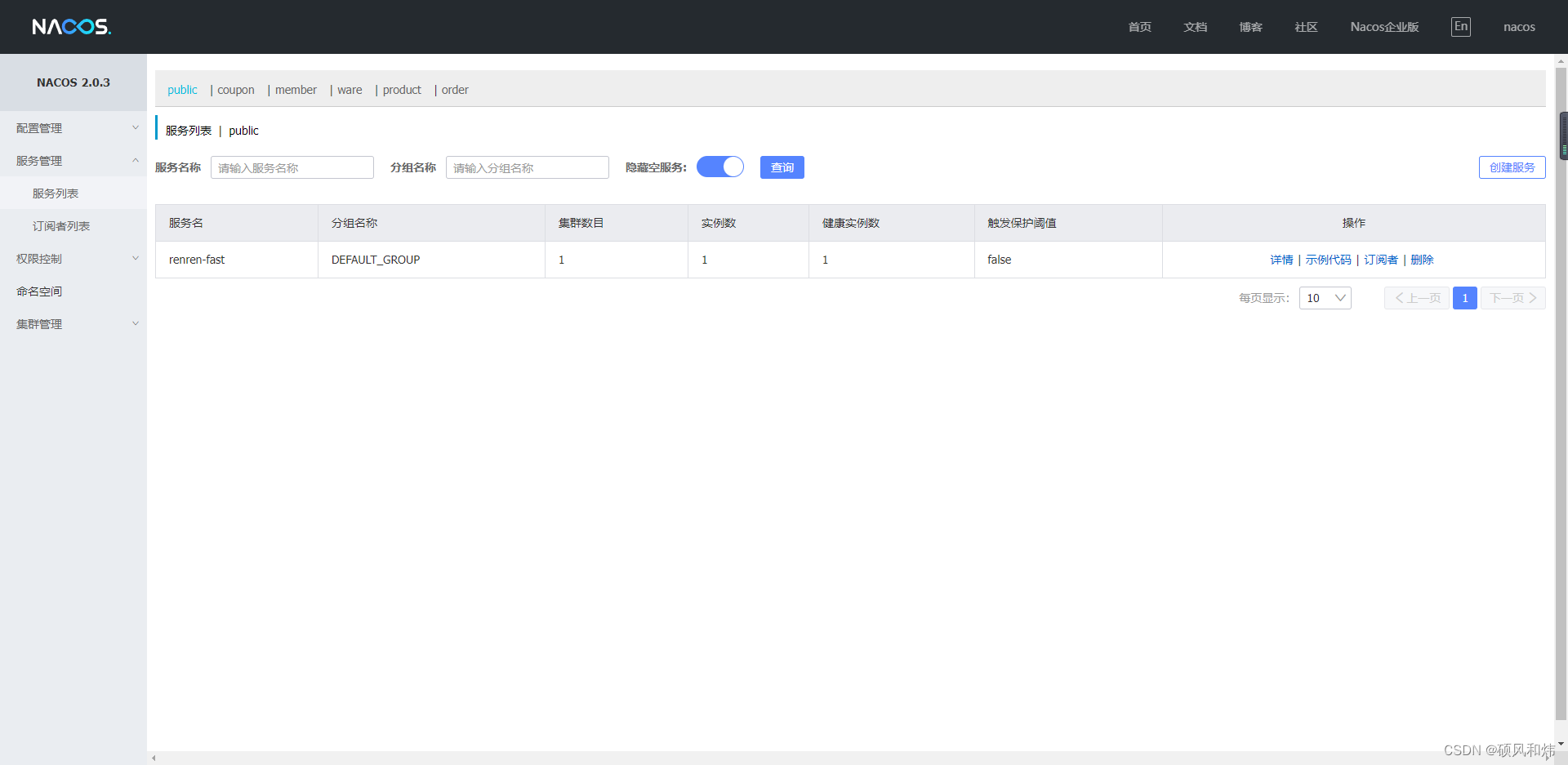Focus the 分组名称 input field
This screenshot has width=1568, height=765.
point(528,167)
